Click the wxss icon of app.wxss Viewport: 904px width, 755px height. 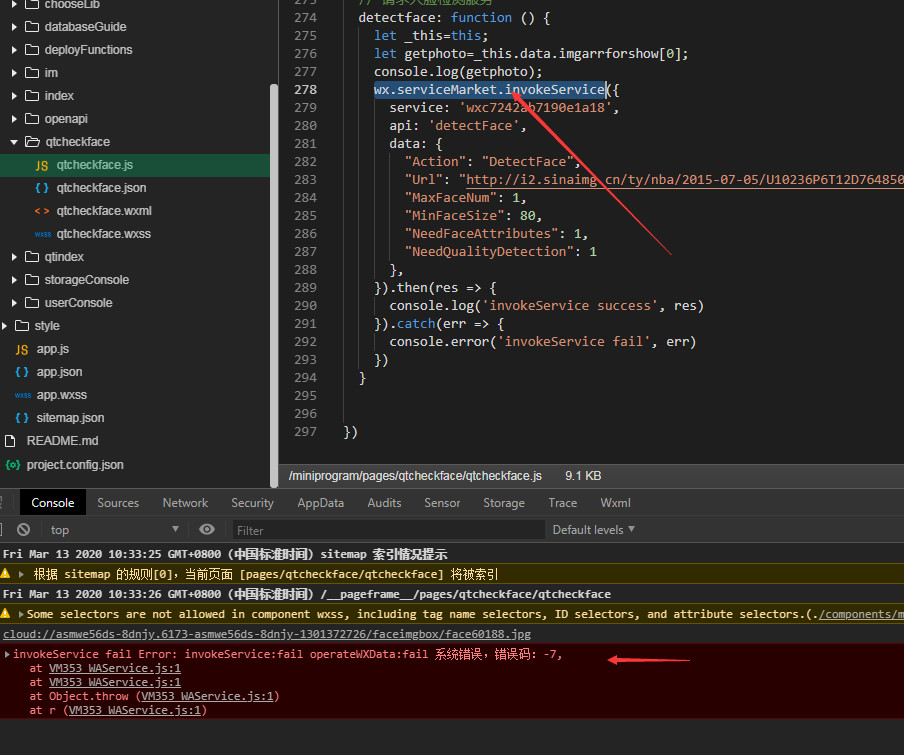click(23, 395)
